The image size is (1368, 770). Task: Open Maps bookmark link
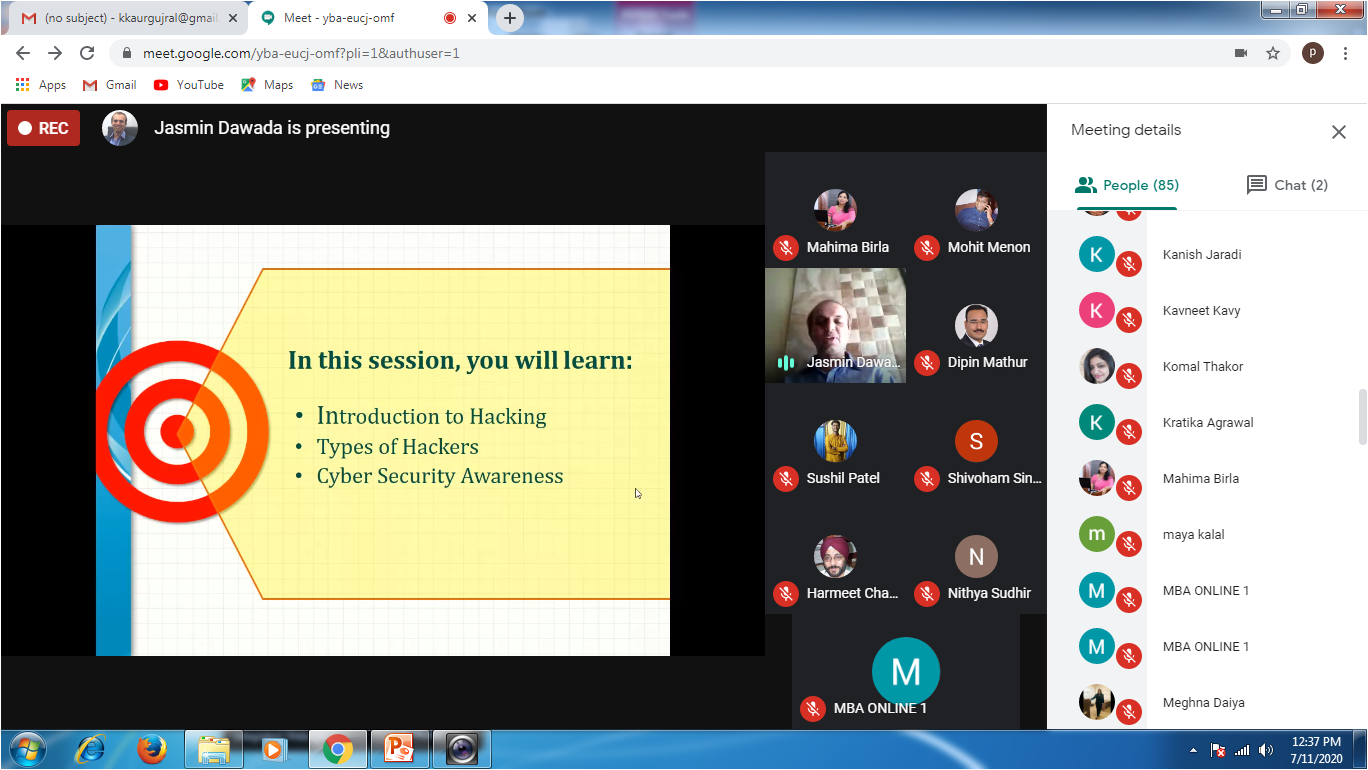tap(267, 85)
